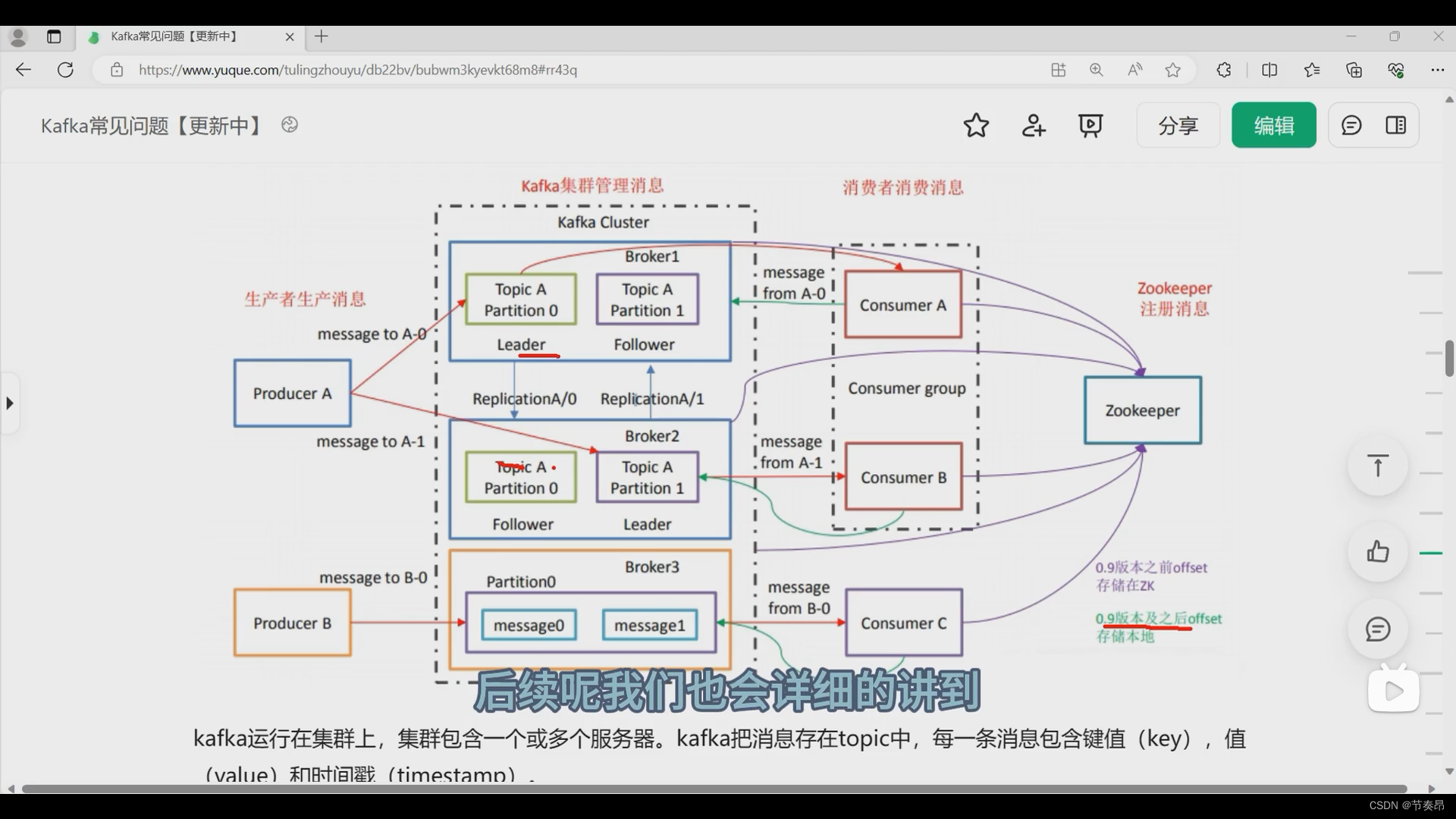The height and width of the screenshot is (819, 1456).
Task: Like the document with thumbs-up button
Action: coord(1378,551)
